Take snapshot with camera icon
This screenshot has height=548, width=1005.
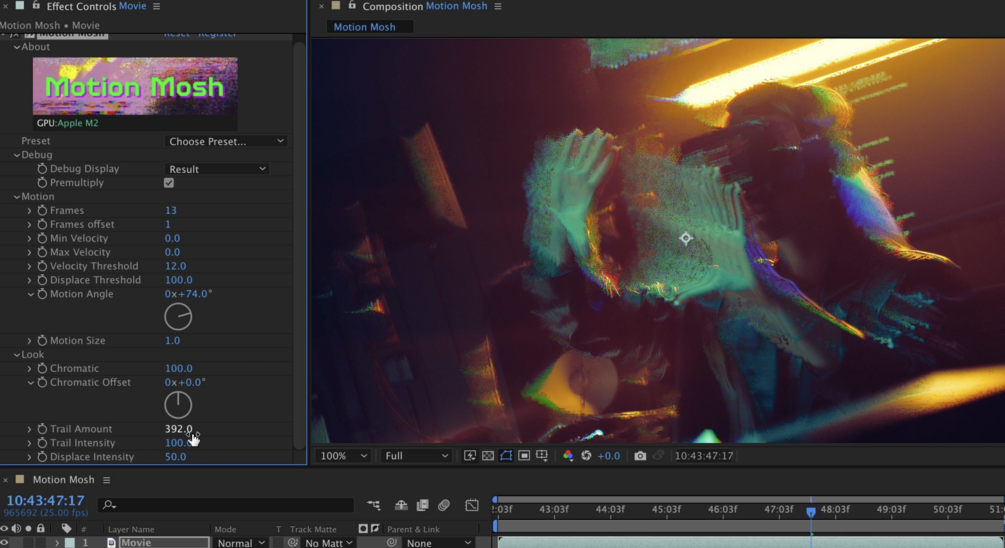pyautogui.click(x=640, y=456)
